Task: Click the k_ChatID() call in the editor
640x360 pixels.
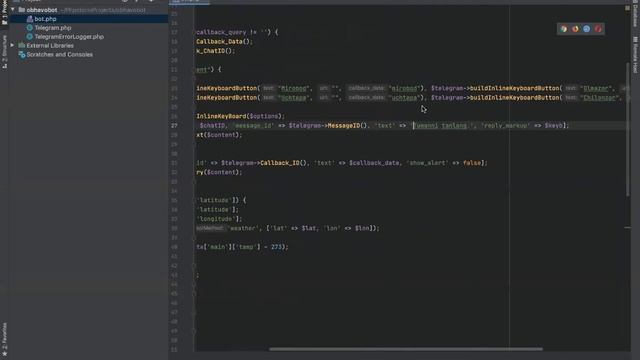Action: [x=216, y=51]
